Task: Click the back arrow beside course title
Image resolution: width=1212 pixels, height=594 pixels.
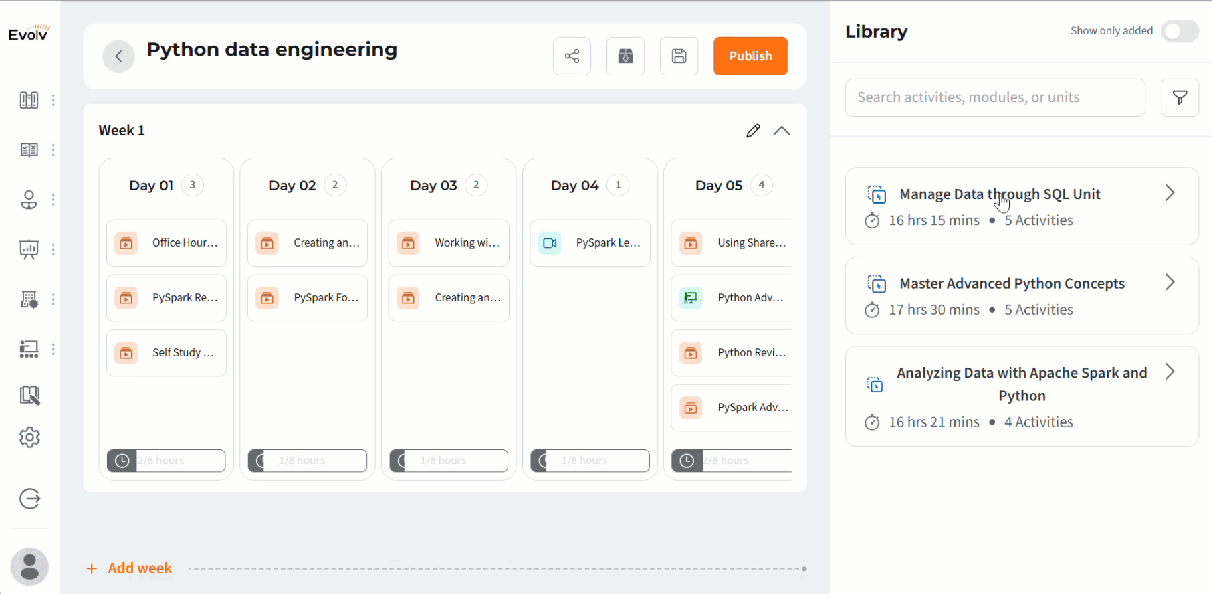Action: [x=118, y=56]
